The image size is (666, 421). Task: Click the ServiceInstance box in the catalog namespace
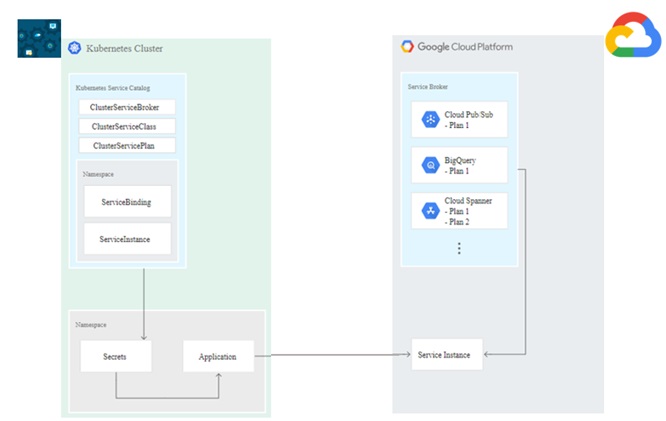[127, 239]
